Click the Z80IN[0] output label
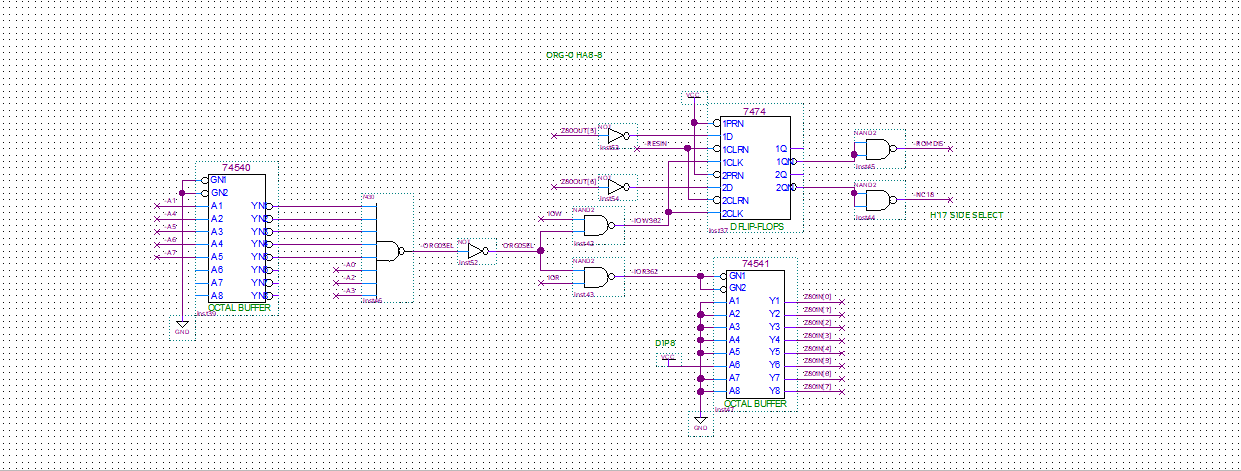Viewport: 1241px width, 471px height. point(817,297)
